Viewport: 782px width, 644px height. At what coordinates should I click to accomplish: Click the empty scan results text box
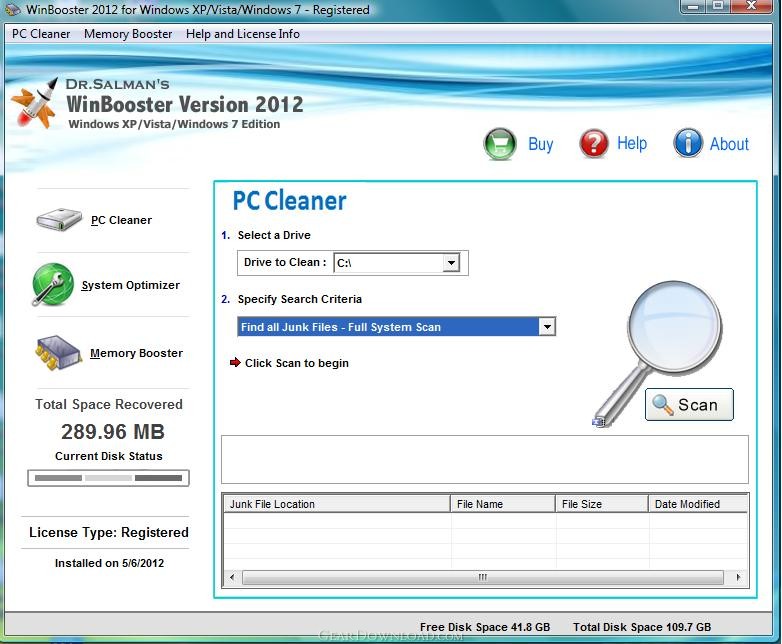point(485,459)
